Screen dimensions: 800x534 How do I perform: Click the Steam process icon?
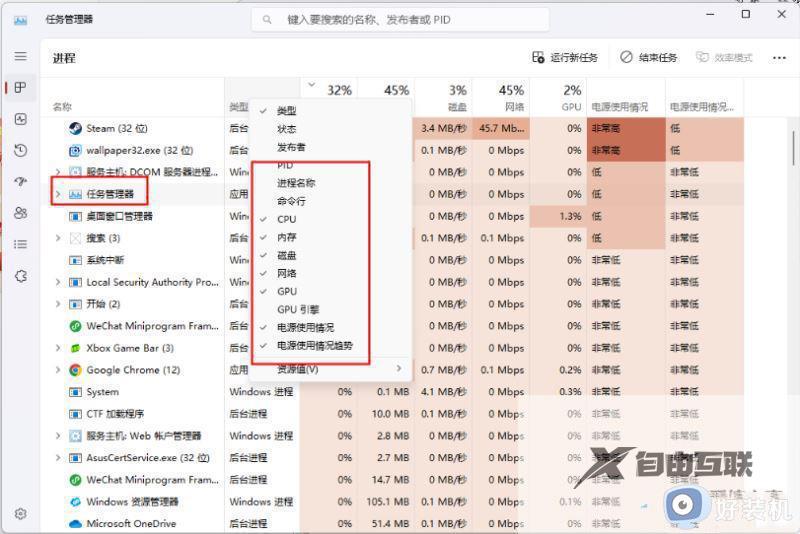click(75, 128)
